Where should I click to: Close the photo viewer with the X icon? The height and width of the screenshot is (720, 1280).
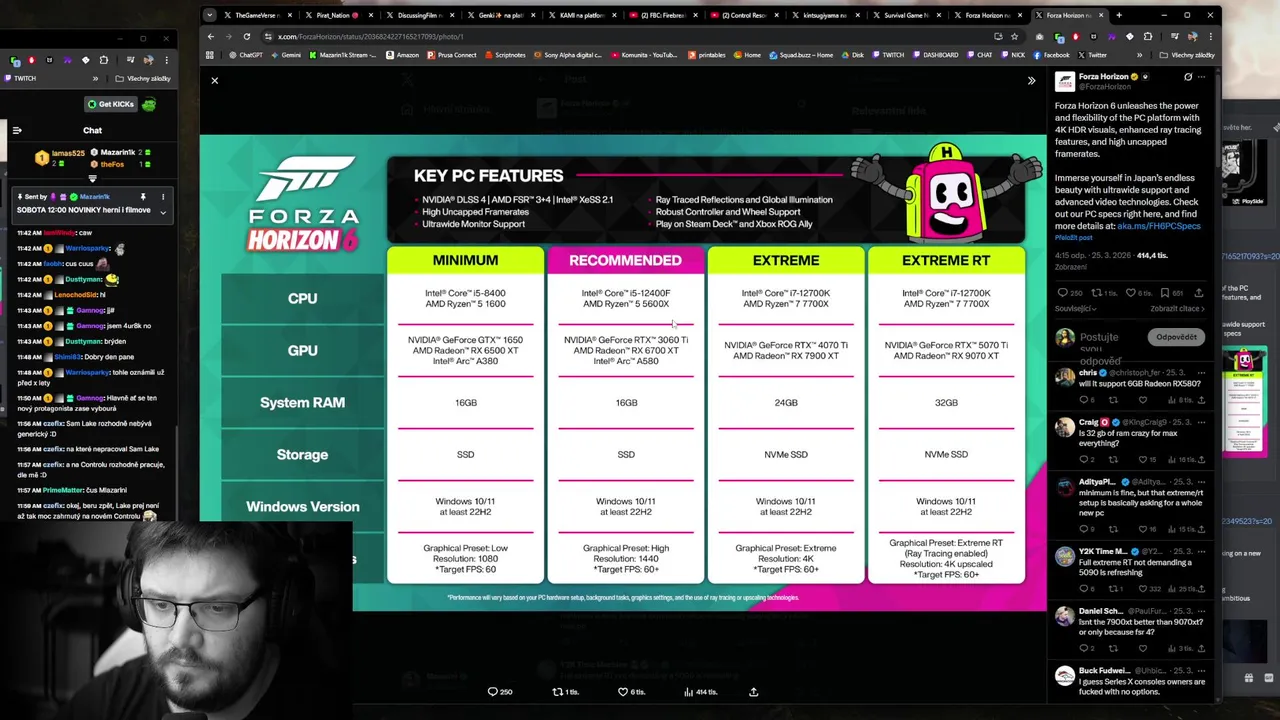coord(214,80)
